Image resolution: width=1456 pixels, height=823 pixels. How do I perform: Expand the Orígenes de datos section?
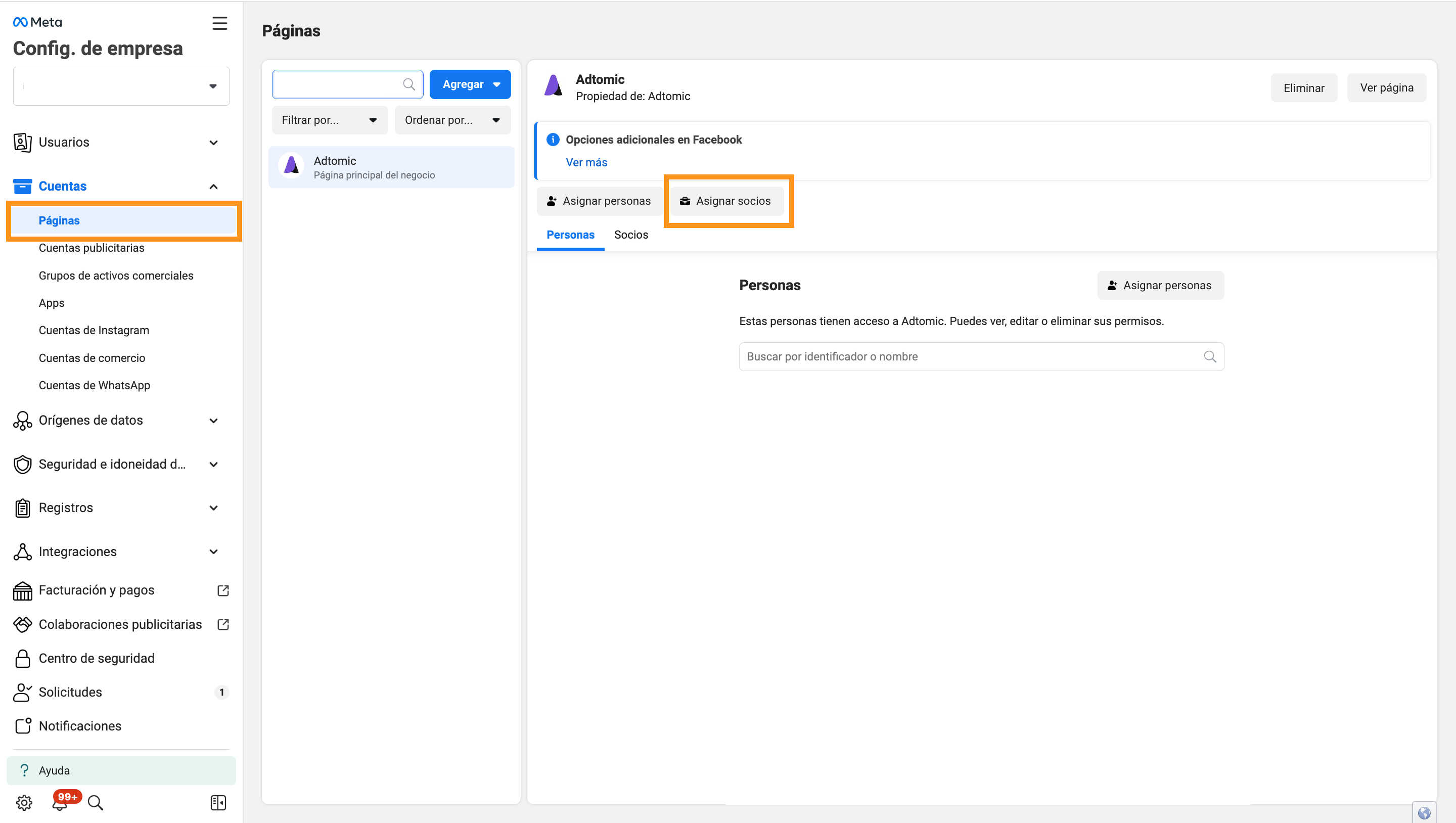point(214,421)
